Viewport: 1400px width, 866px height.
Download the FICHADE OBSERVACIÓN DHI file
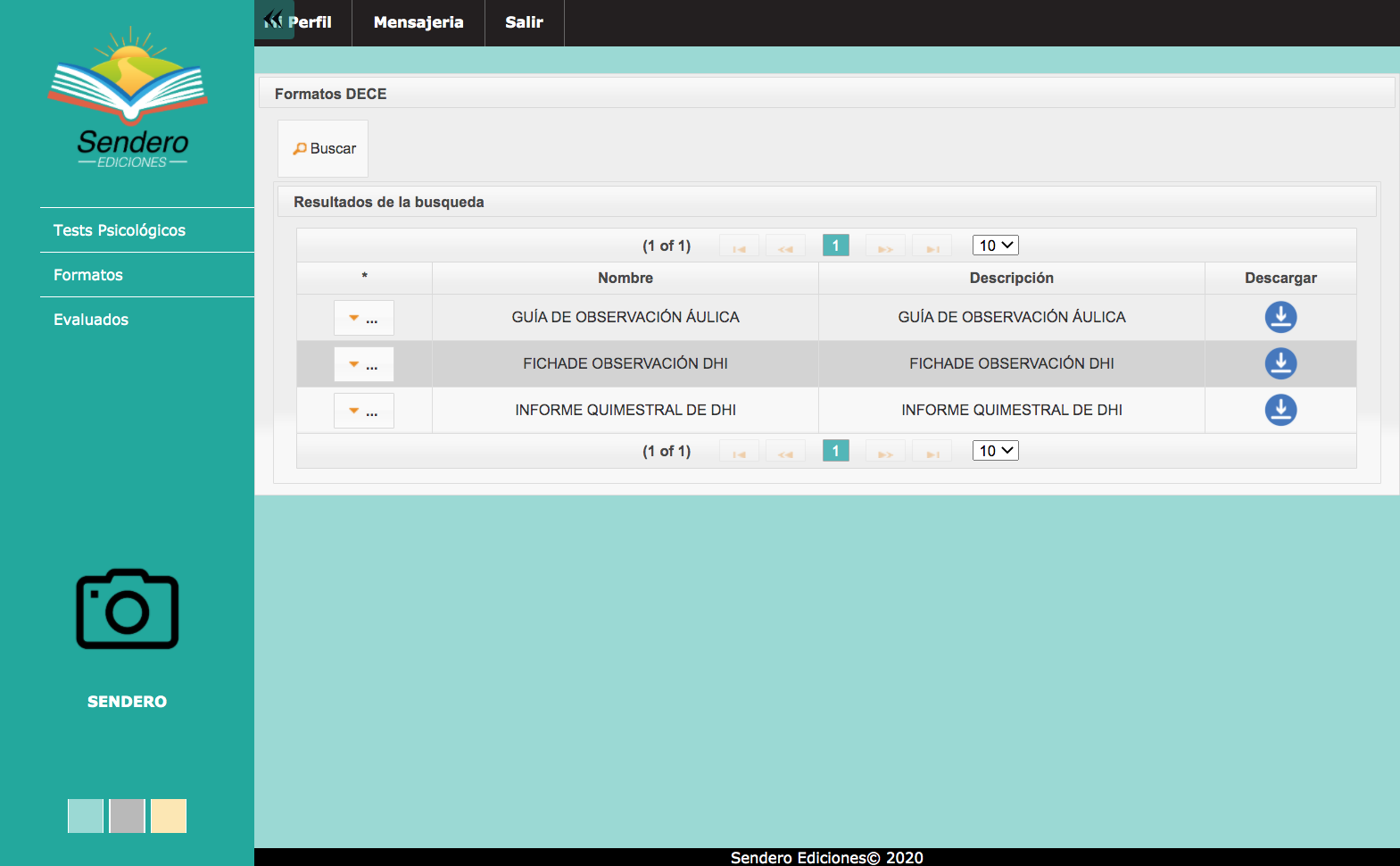(1280, 363)
